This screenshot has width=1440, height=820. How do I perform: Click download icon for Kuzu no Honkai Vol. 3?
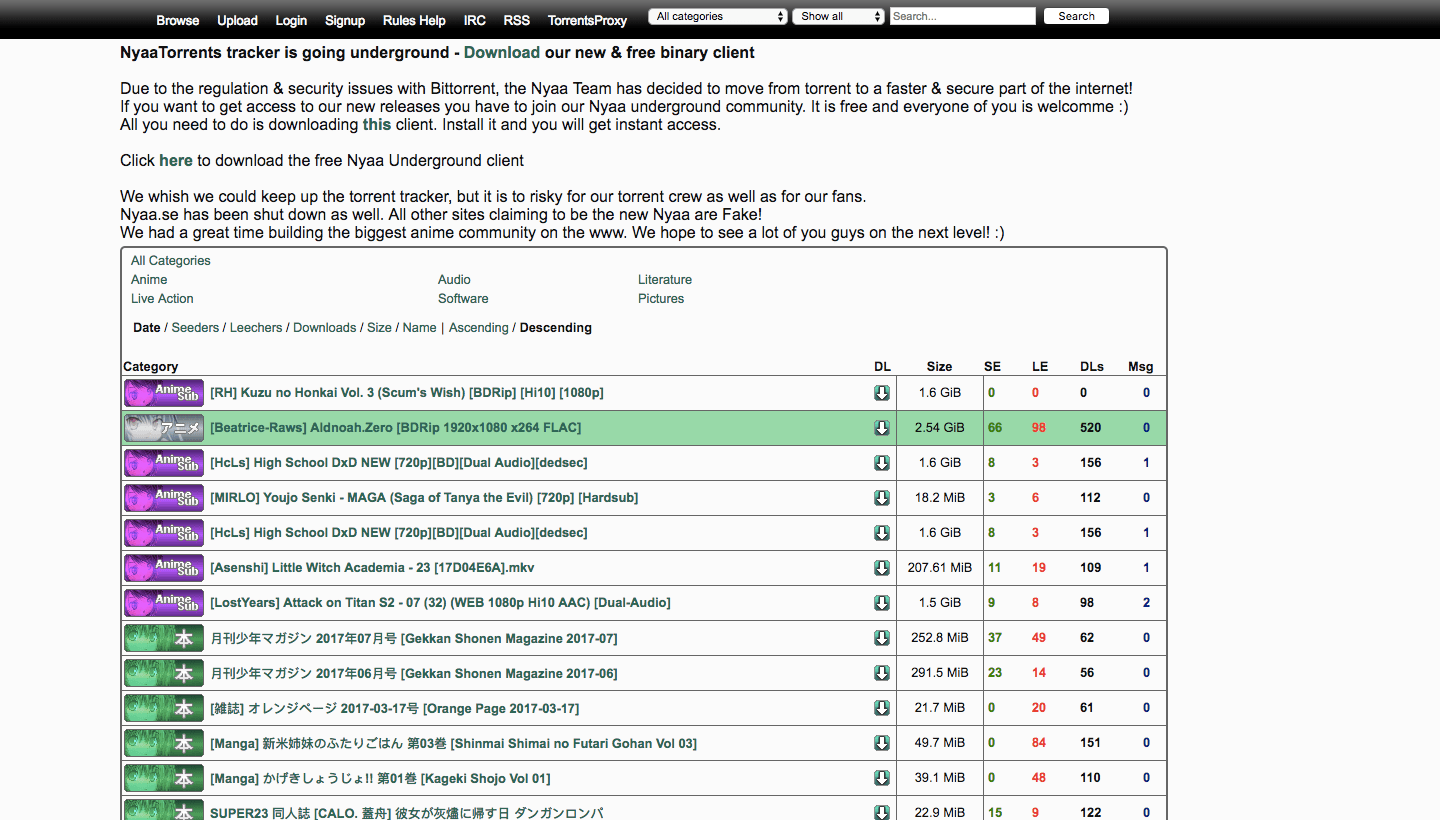[x=882, y=393]
